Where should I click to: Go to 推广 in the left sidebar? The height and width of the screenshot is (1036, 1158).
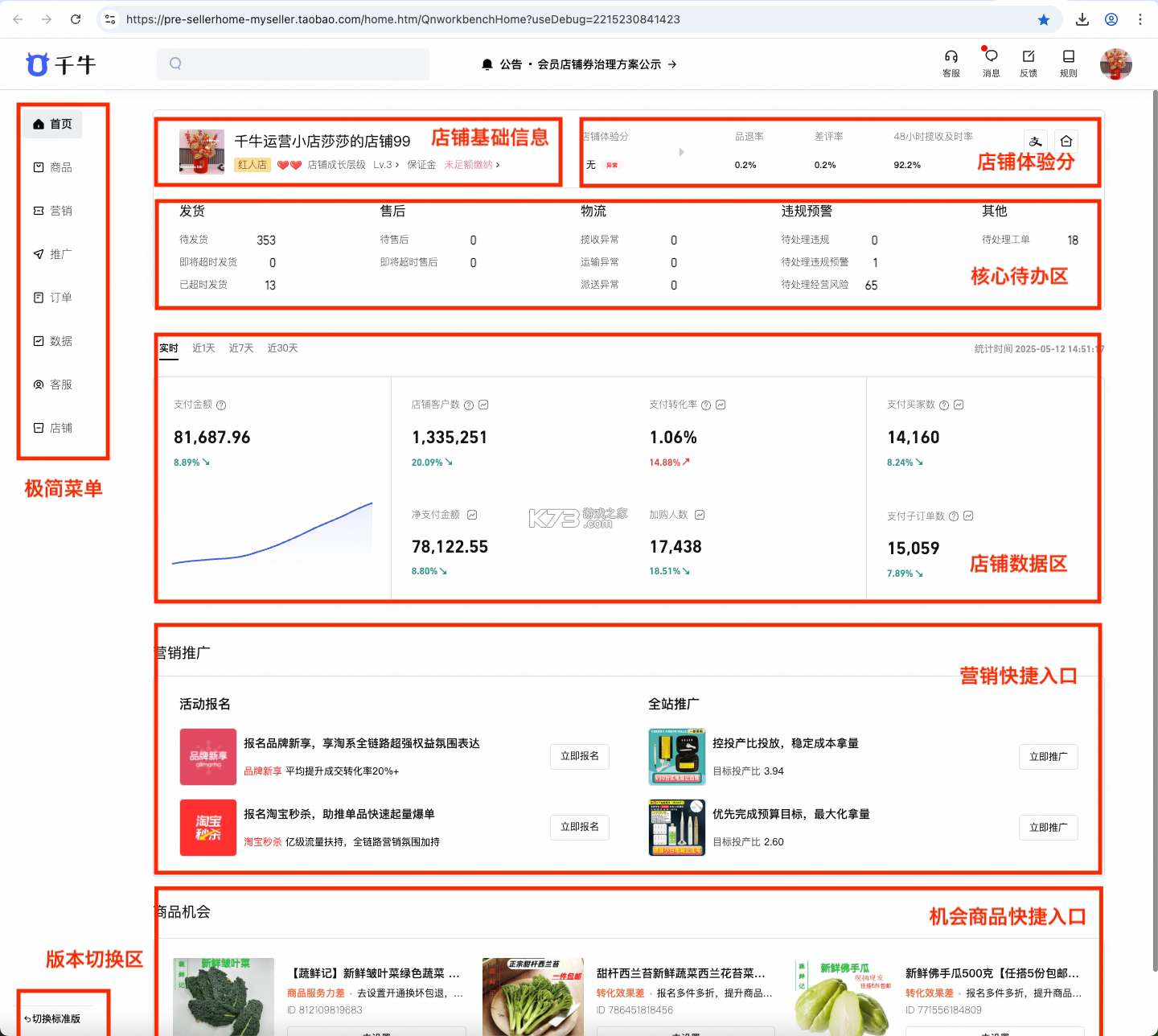[x=53, y=254]
